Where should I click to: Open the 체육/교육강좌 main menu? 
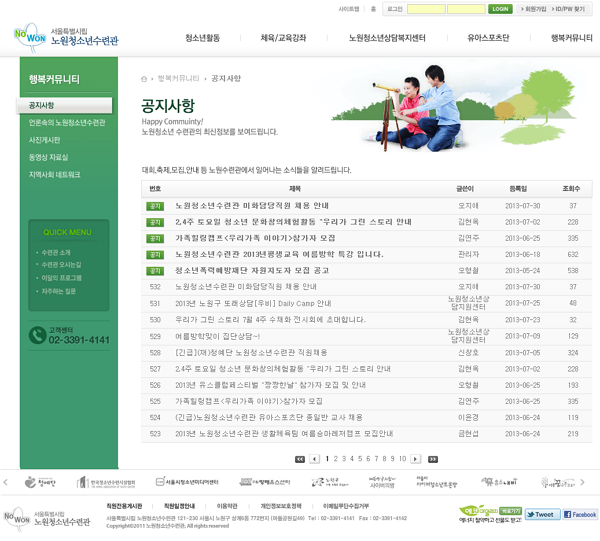pos(283,38)
